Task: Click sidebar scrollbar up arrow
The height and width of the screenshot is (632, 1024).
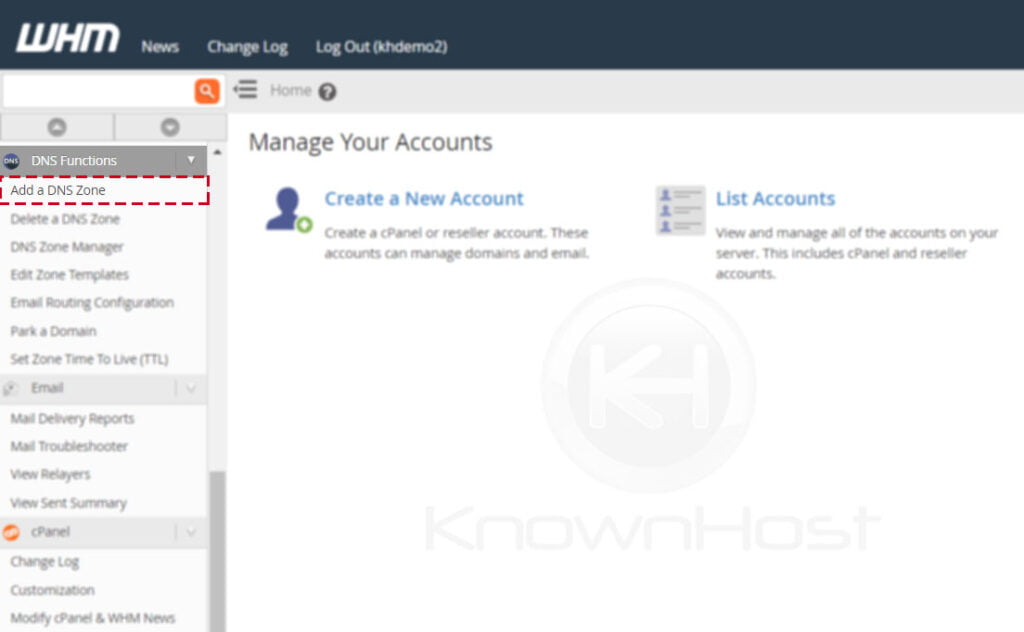Action: coord(217,152)
